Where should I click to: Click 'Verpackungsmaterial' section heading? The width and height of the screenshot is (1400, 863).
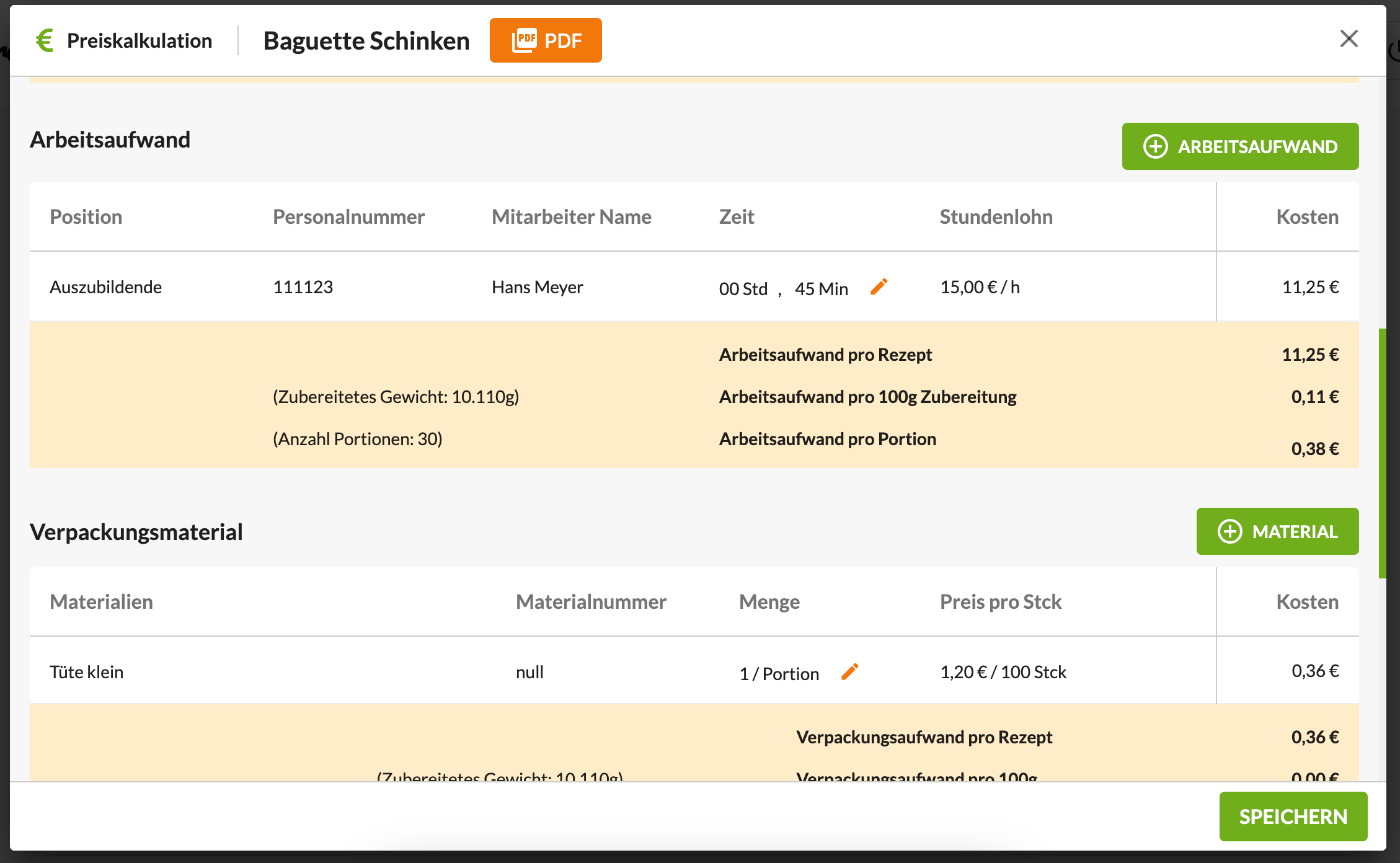pyautogui.click(x=136, y=533)
